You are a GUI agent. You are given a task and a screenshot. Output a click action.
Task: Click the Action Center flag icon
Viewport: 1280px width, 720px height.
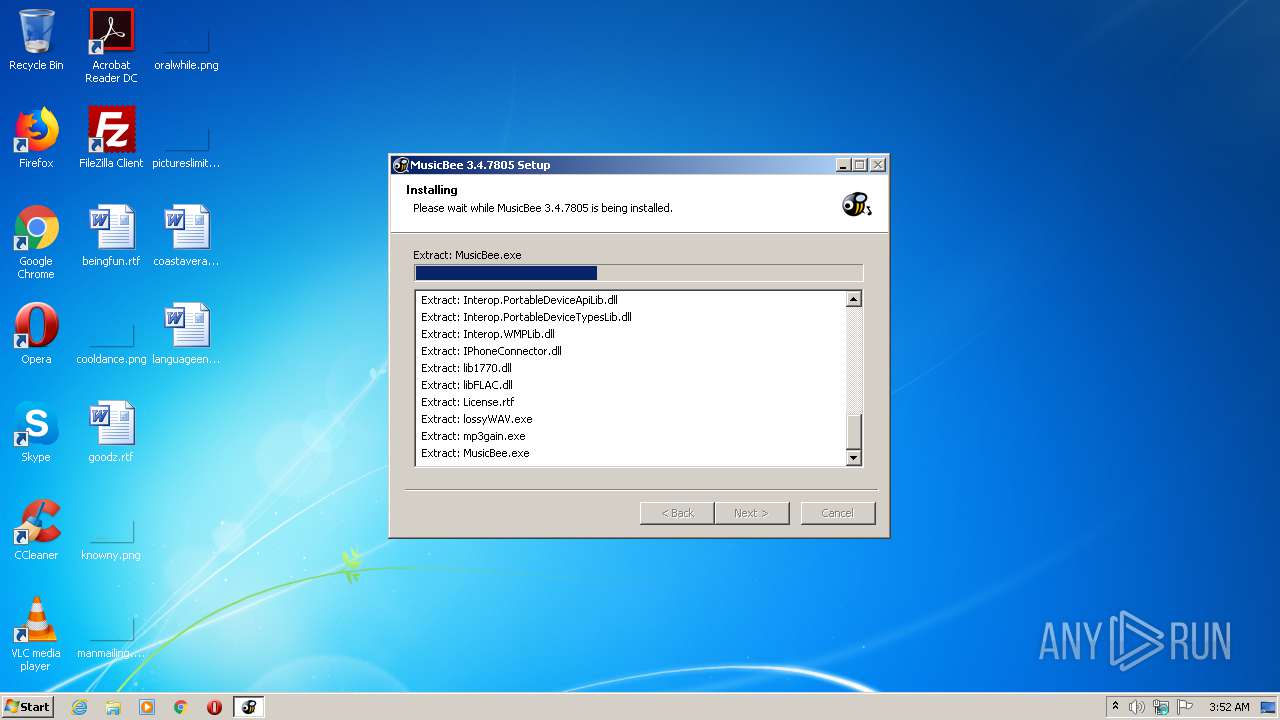[x=1185, y=707]
